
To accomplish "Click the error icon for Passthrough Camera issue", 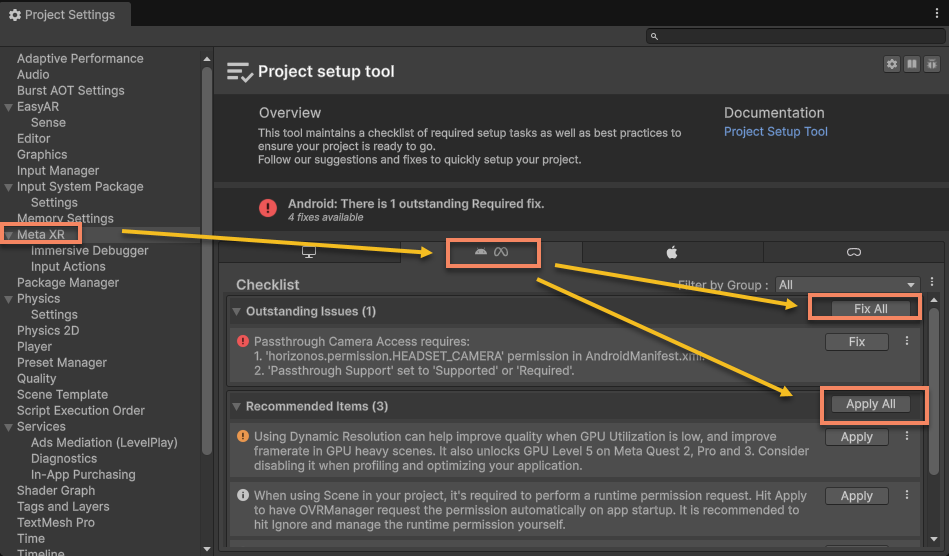I will point(243,341).
